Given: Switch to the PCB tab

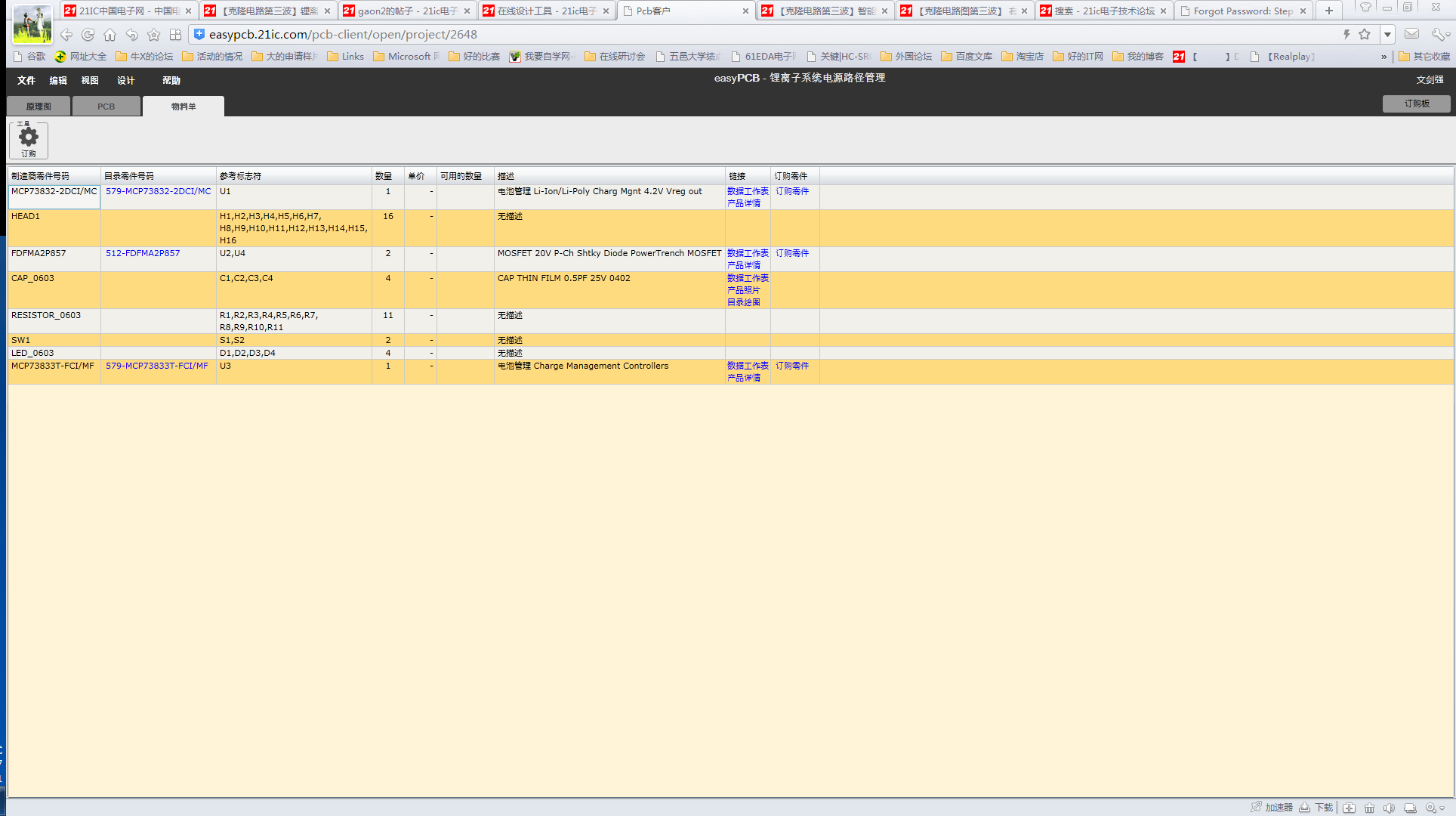Looking at the screenshot, I should click(106, 107).
